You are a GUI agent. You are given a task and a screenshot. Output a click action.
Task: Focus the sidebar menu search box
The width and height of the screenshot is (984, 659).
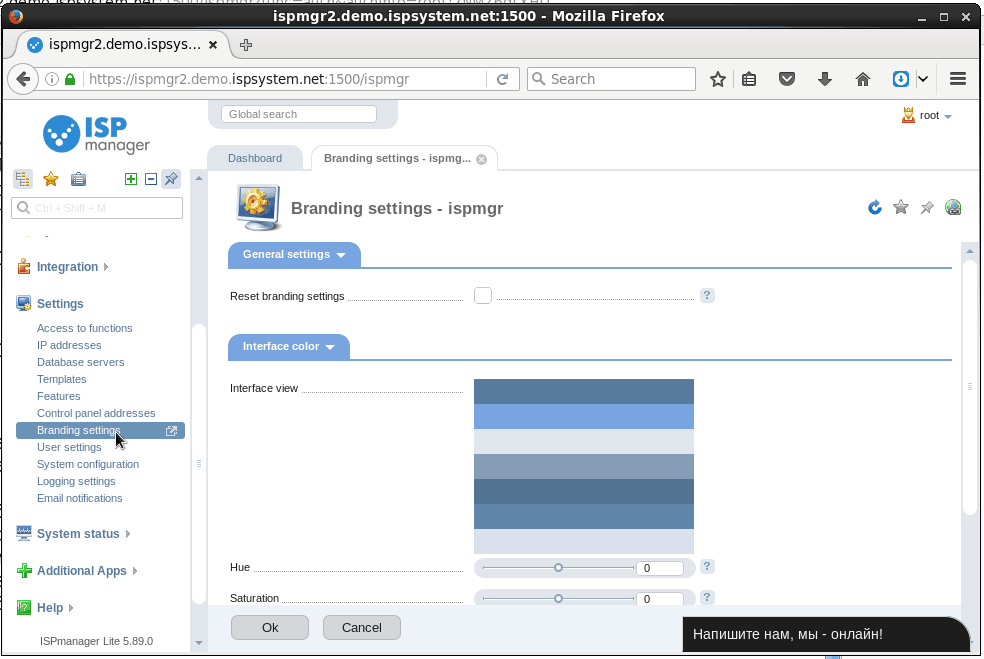coord(97,208)
